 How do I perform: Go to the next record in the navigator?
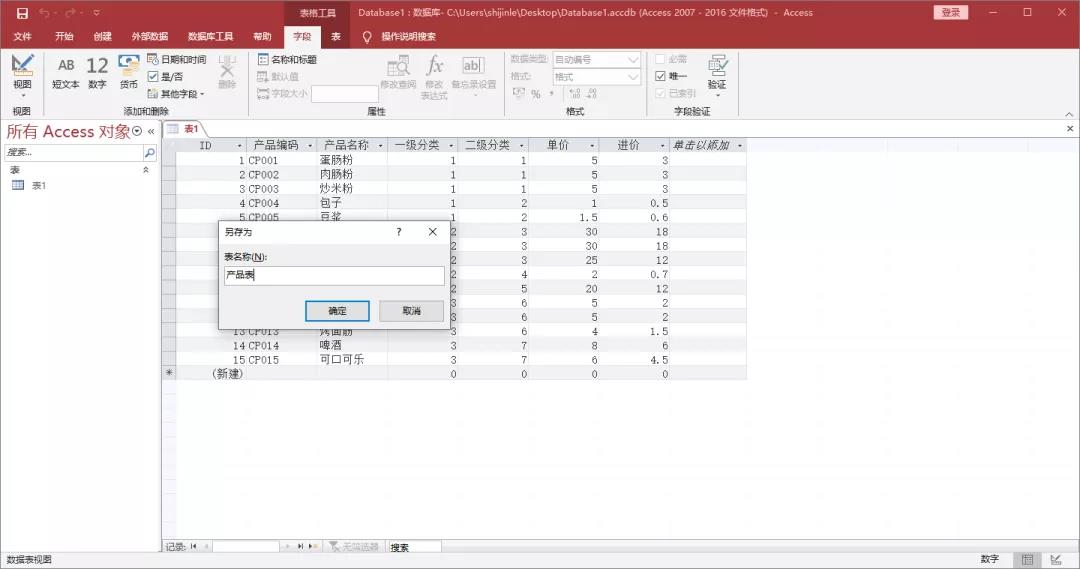pyautogui.click(x=288, y=546)
